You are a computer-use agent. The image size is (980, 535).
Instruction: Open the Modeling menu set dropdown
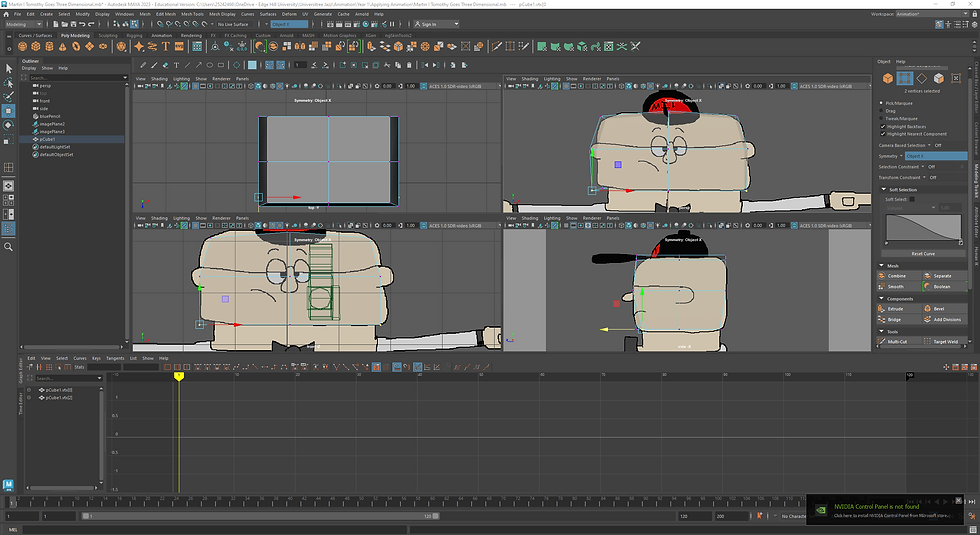[x=23, y=24]
